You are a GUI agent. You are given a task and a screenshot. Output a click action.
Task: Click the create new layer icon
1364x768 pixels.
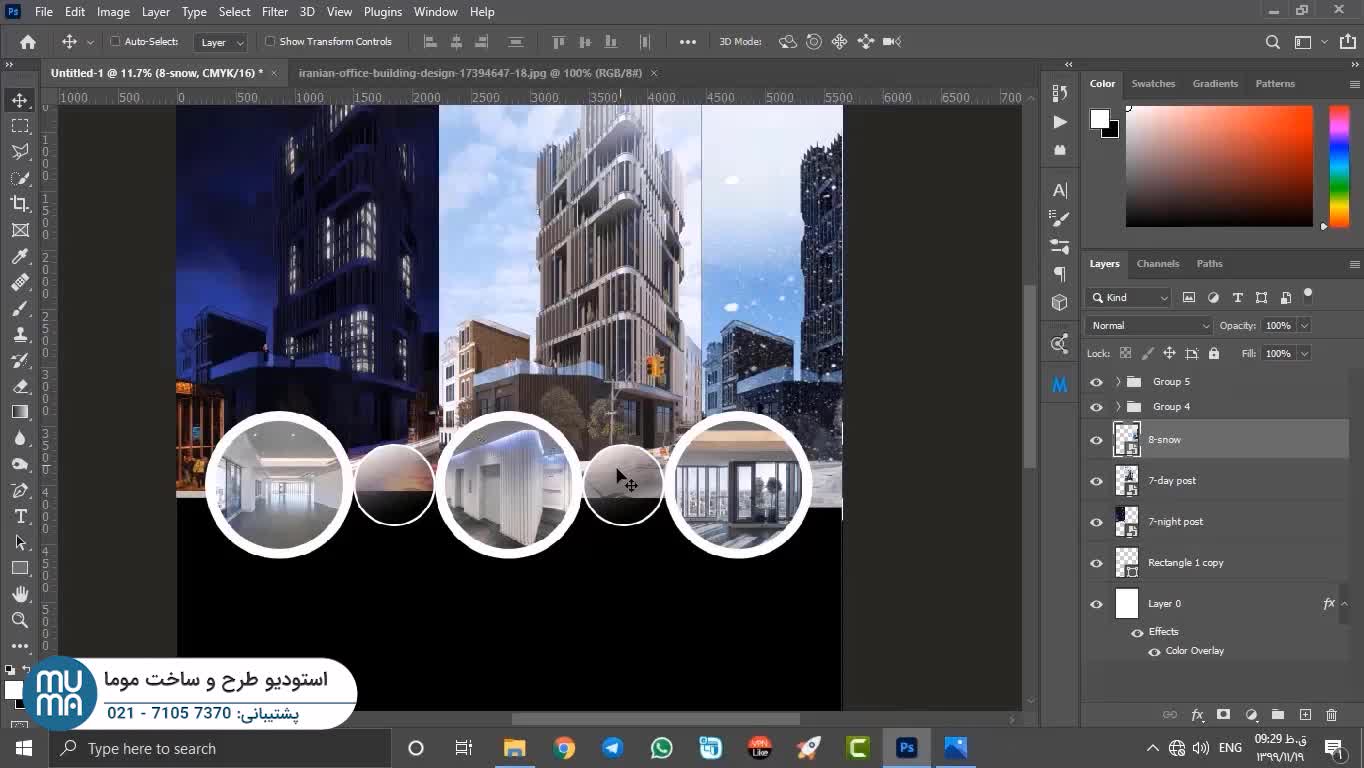(1305, 715)
